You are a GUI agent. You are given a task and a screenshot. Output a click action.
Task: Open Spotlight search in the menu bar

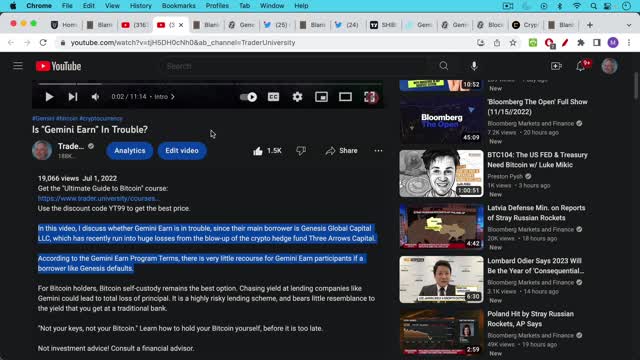[593, 6]
